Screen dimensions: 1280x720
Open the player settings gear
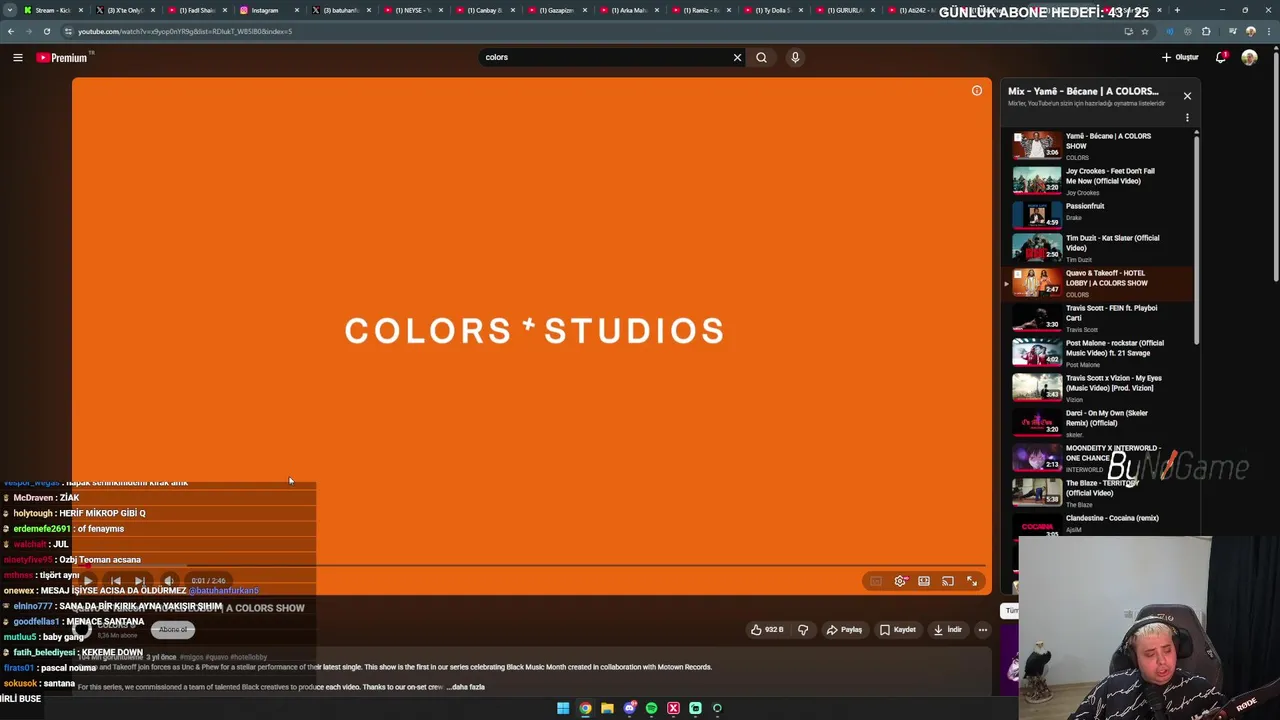900,581
